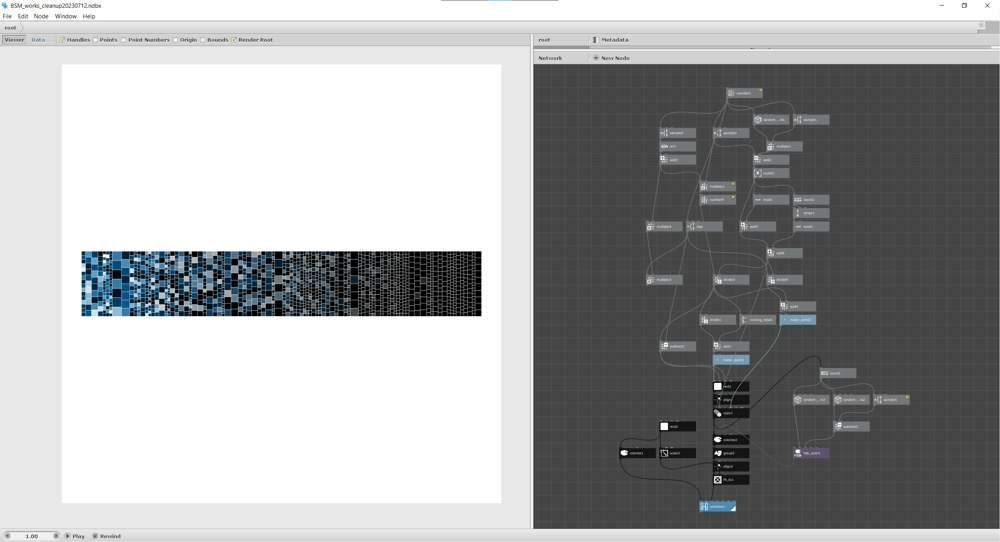Start animation with Play button
The width and height of the screenshot is (1000, 542).
pyautogui.click(x=75, y=536)
